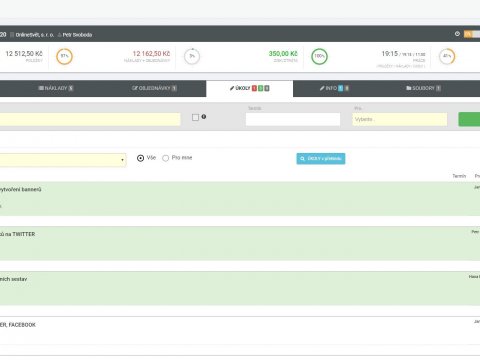
Task: Click the 12 512,50 Kč amount
Action: (24, 54)
